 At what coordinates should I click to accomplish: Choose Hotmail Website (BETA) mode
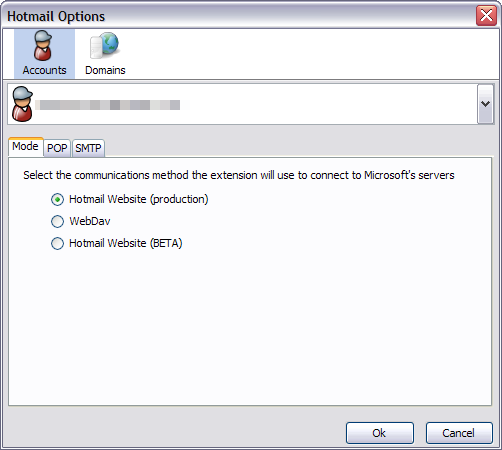pyautogui.click(x=57, y=243)
